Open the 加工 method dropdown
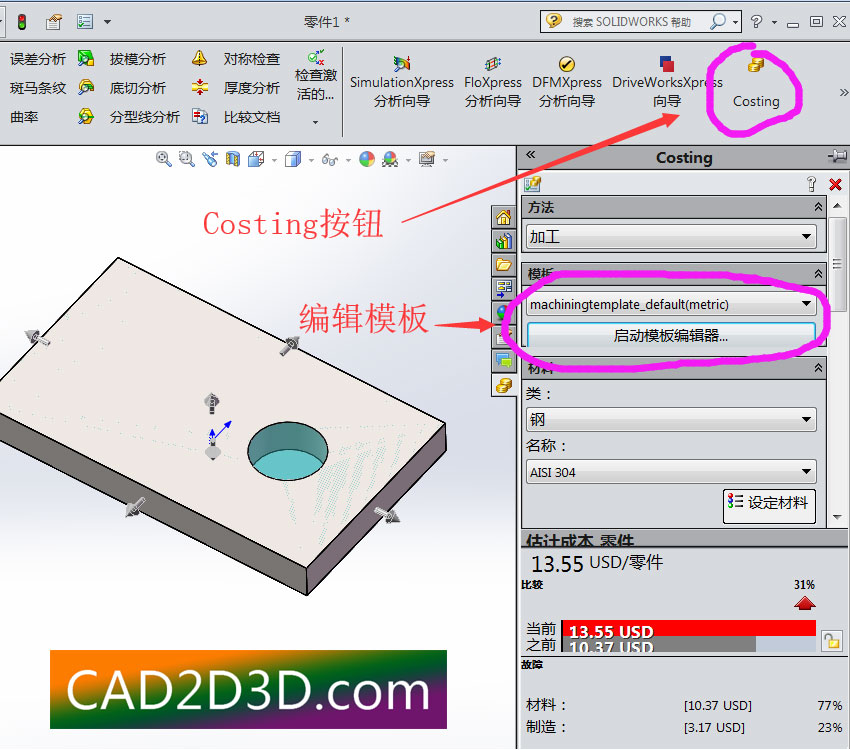 point(671,237)
